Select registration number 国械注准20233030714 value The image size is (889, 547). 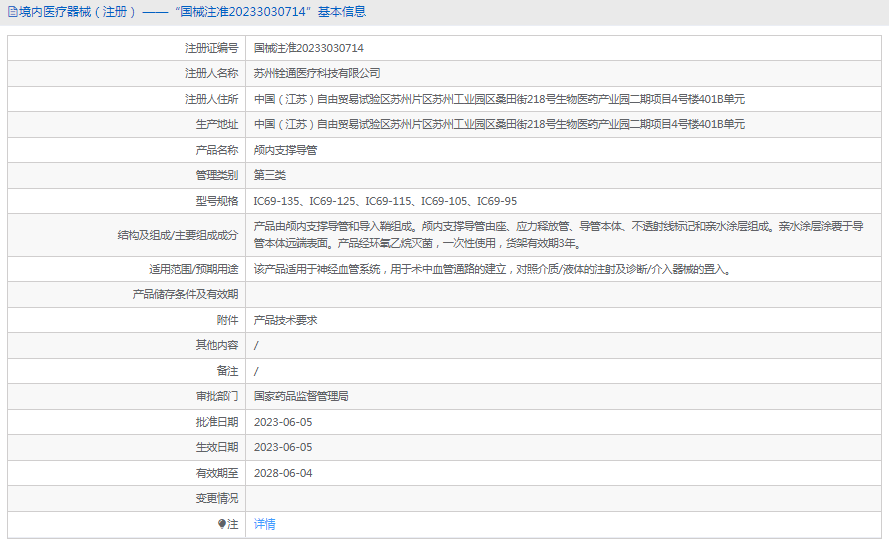pyautogui.click(x=308, y=48)
